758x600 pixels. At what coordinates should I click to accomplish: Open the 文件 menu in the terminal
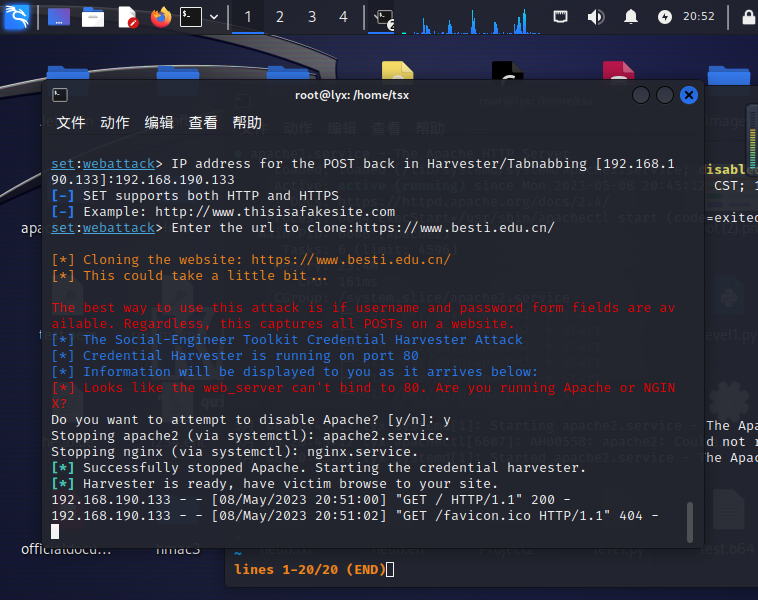pos(71,123)
